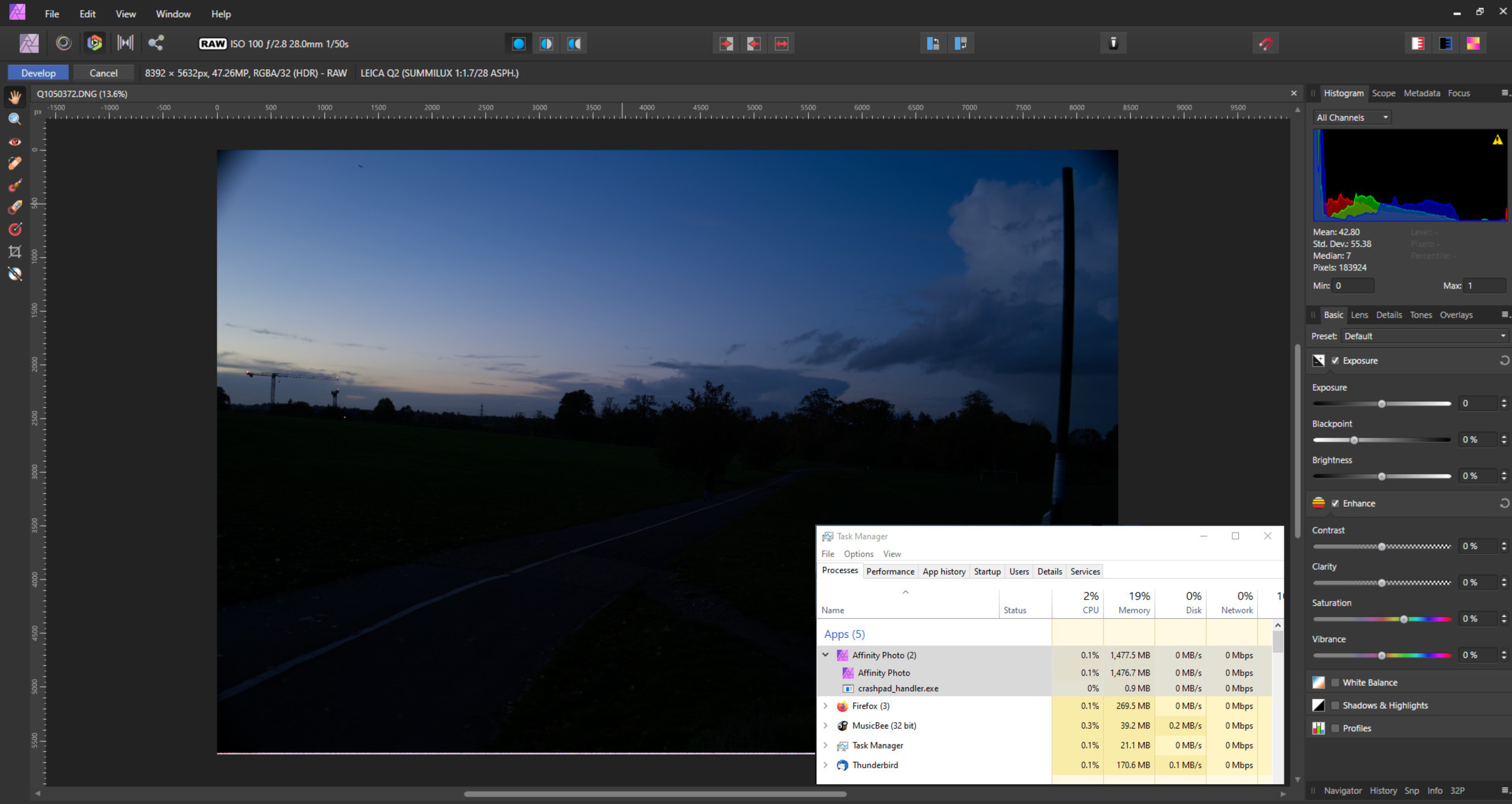Enable the Profiles checkbox
The height and width of the screenshot is (804, 1512).
pyautogui.click(x=1335, y=728)
